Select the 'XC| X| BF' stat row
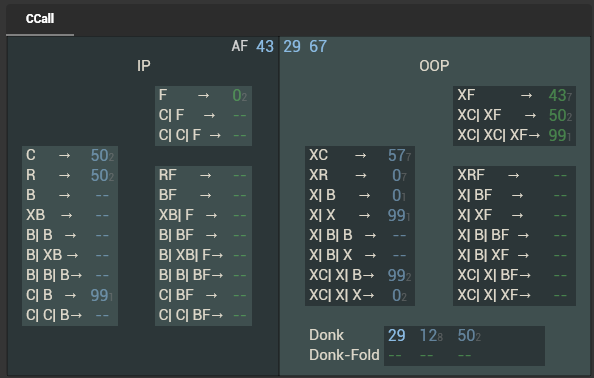The image size is (594, 378). [x=514, y=275]
